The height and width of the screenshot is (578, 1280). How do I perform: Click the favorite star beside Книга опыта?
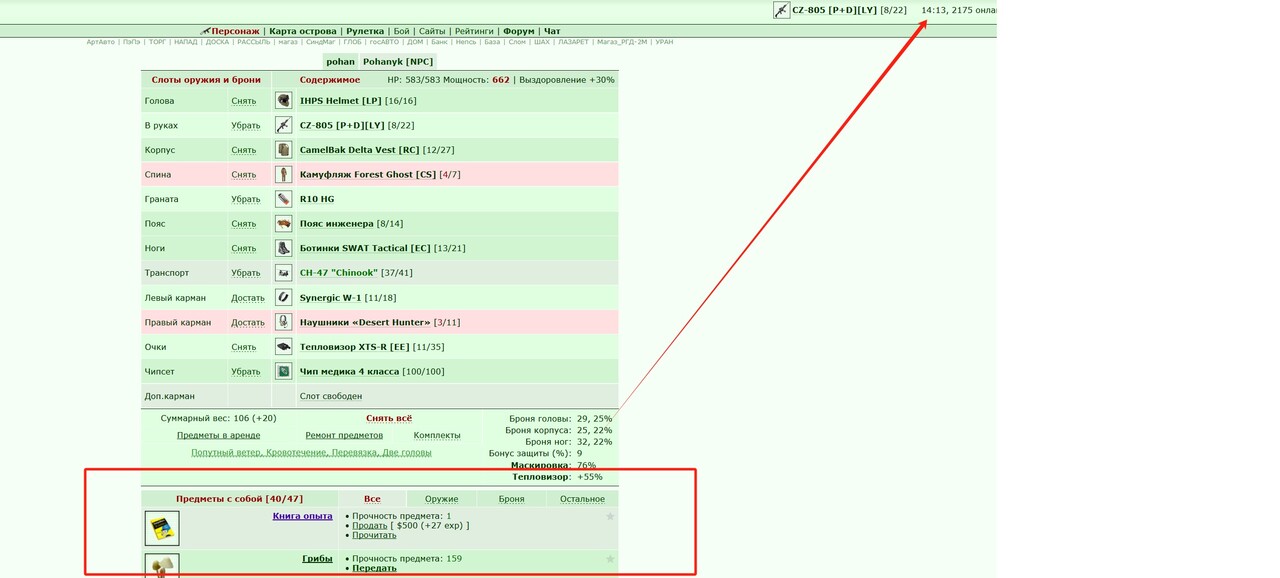[x=610, y=517]
